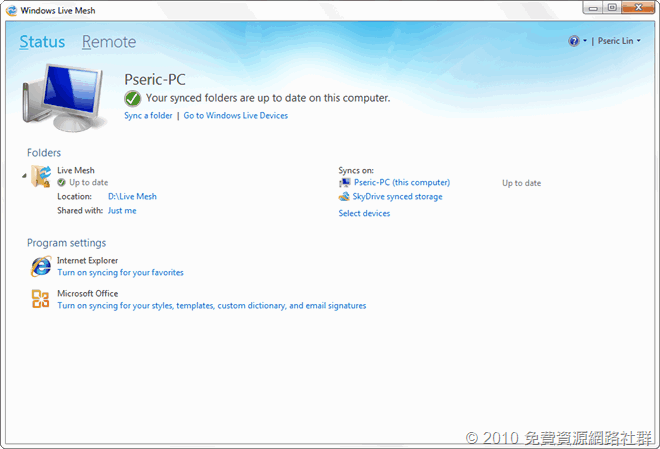The height and width of the screenshot is (449, 660).
Task: Switch to the Remote tab
Action: (109, 42)
